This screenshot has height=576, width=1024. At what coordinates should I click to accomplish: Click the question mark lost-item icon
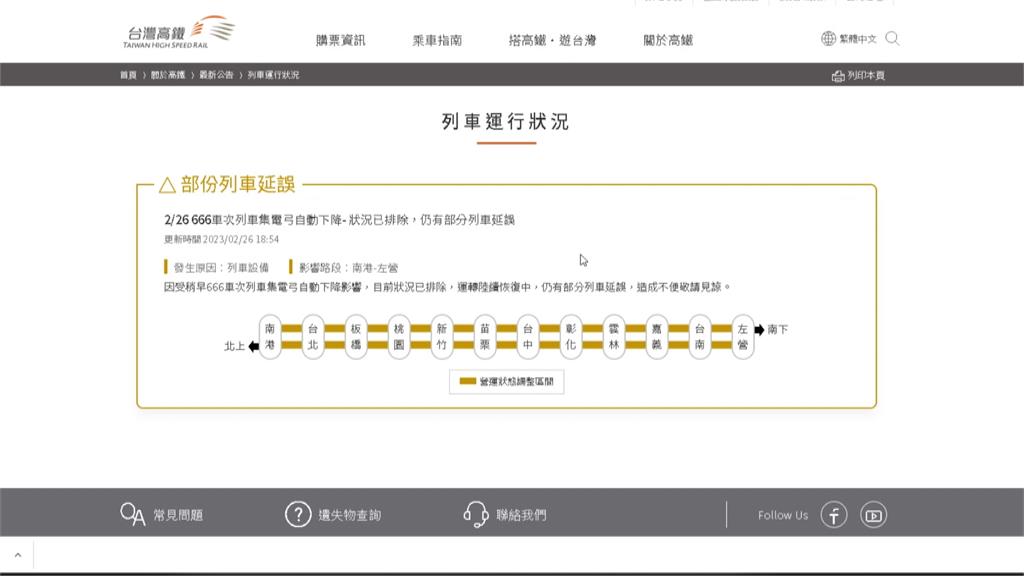298,515
